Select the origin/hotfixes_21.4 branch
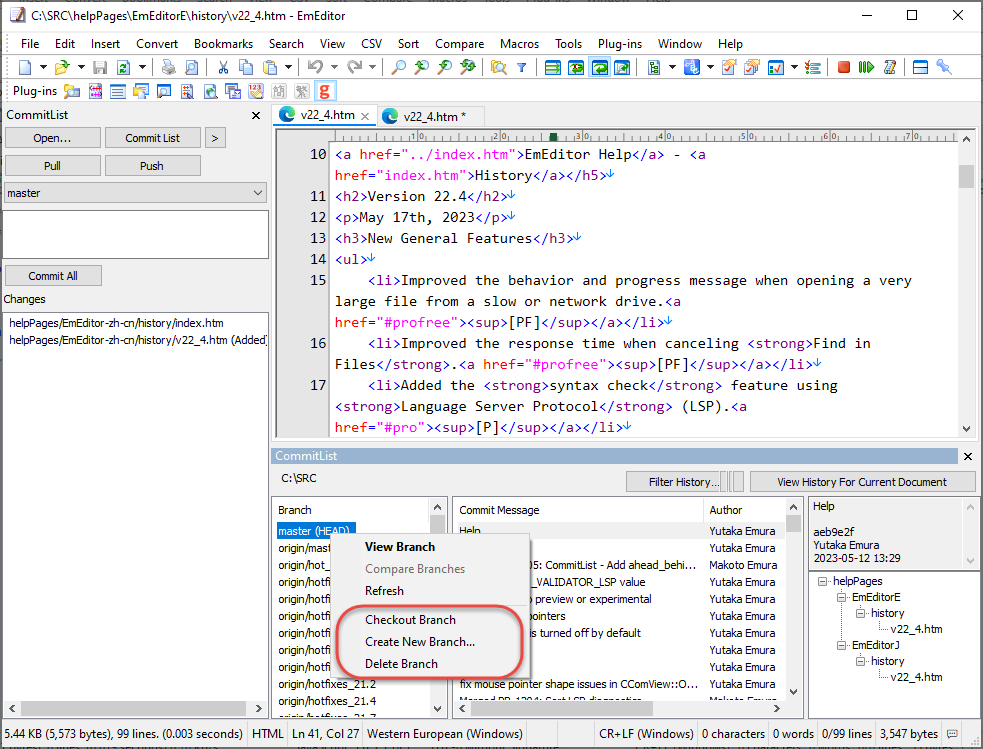Image resolution: width=983 pixels, height=749 pixels. coord(327,701)
